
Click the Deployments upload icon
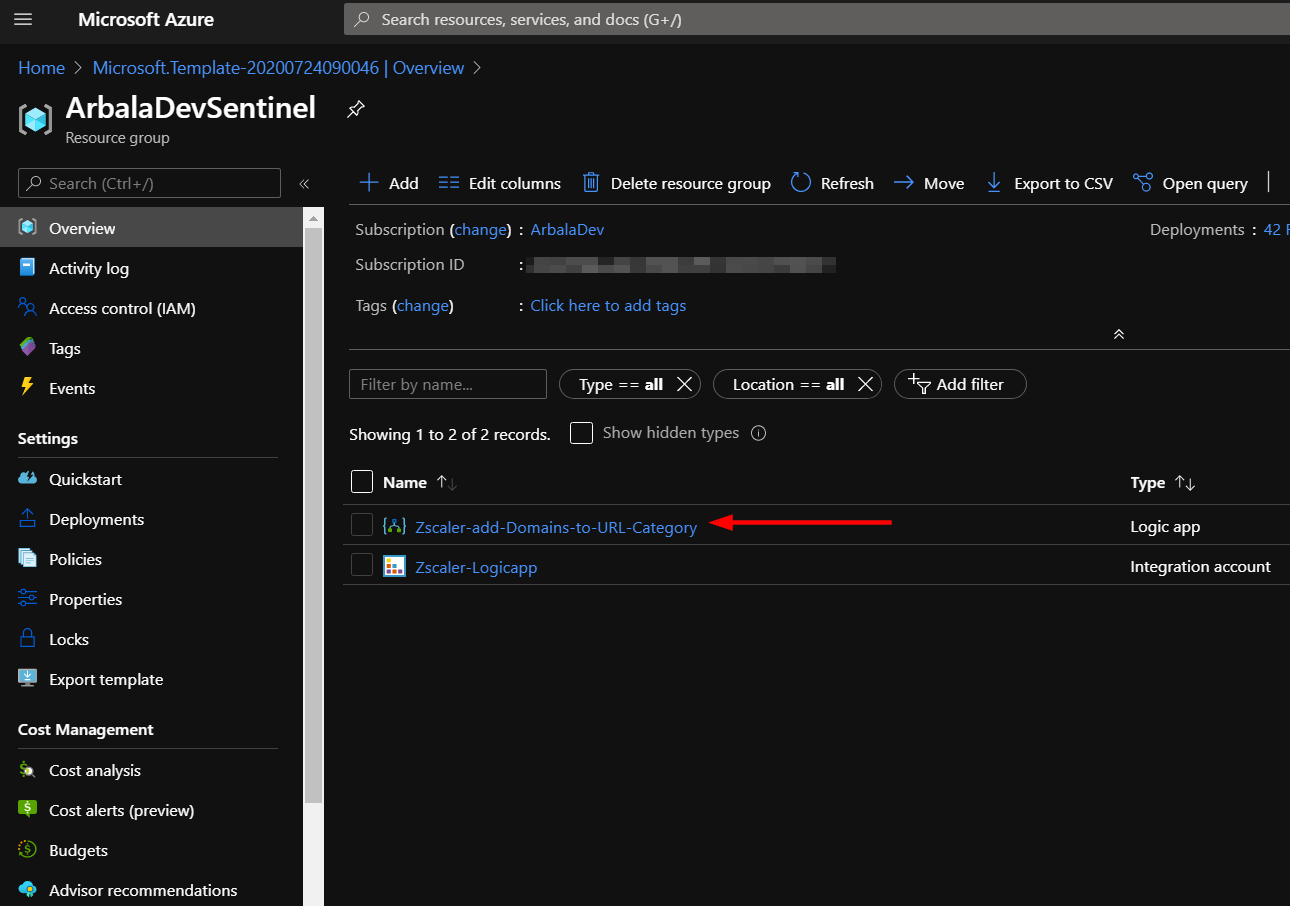28,519
